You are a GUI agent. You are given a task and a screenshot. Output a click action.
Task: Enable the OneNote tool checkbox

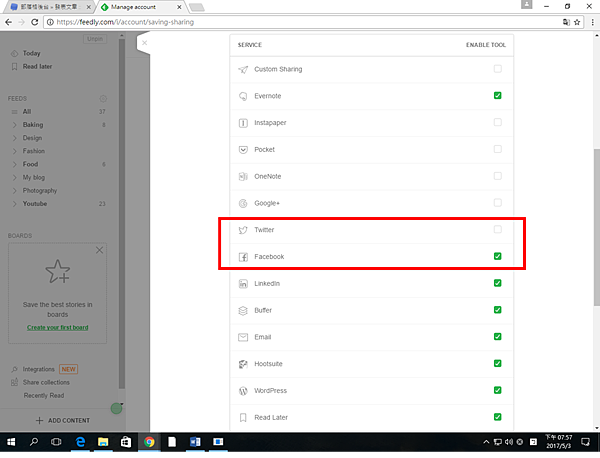pos(497,176)
